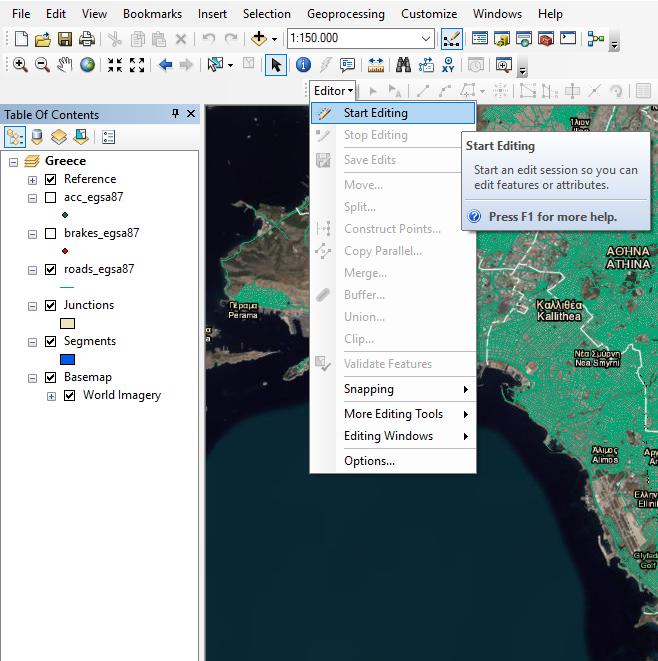Image resolution: width=658 pixels, height=661 pixels.
Task: Expand the Reference layer group
Action: coord(32,180)
